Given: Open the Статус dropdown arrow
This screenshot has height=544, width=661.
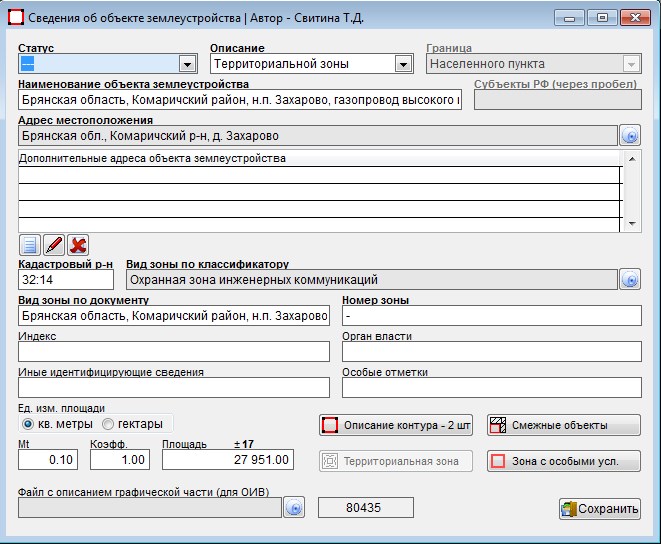Looking at the screenshot, I should point(188,64).
